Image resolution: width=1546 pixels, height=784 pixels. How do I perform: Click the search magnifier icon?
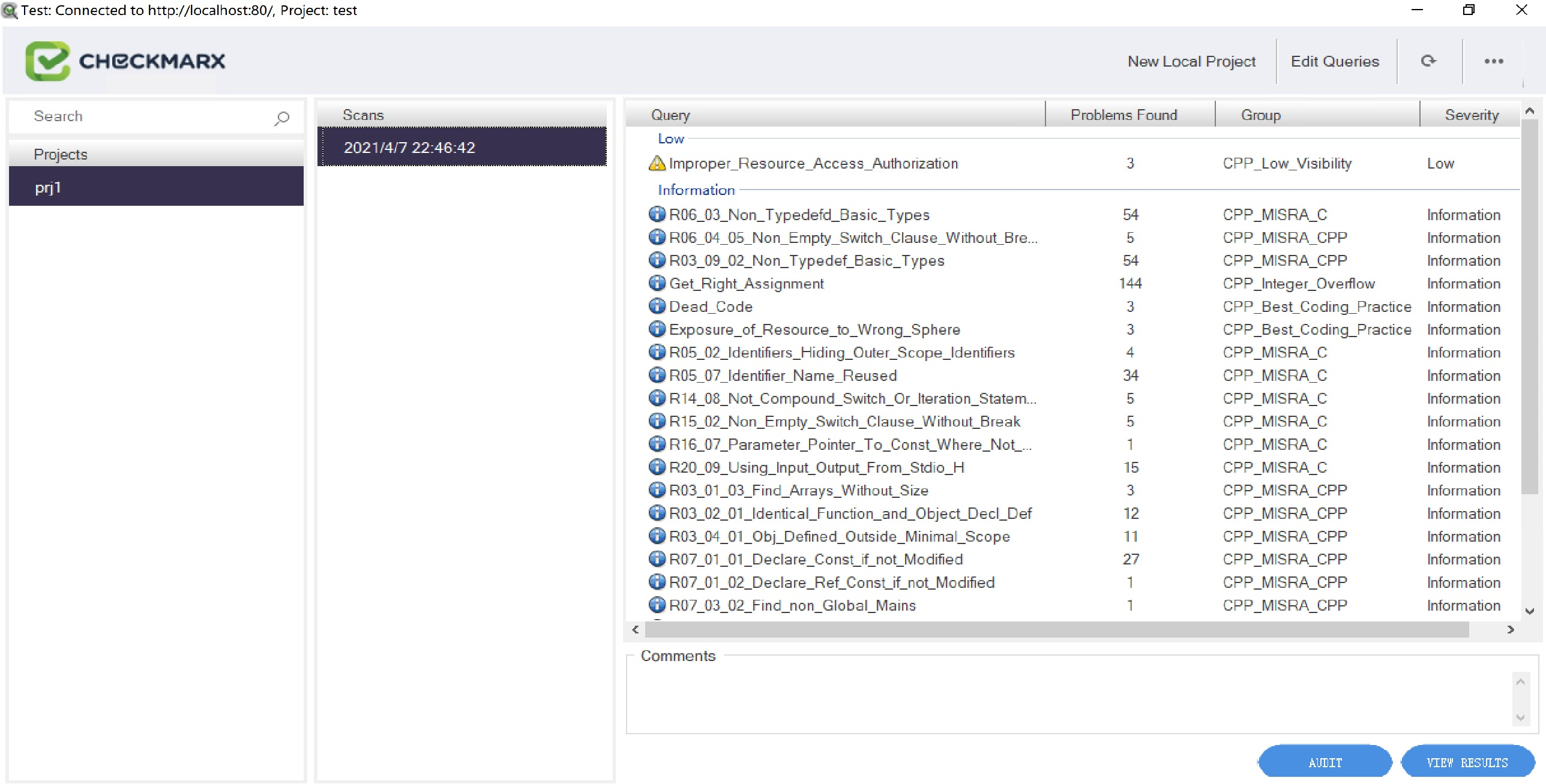281,118
